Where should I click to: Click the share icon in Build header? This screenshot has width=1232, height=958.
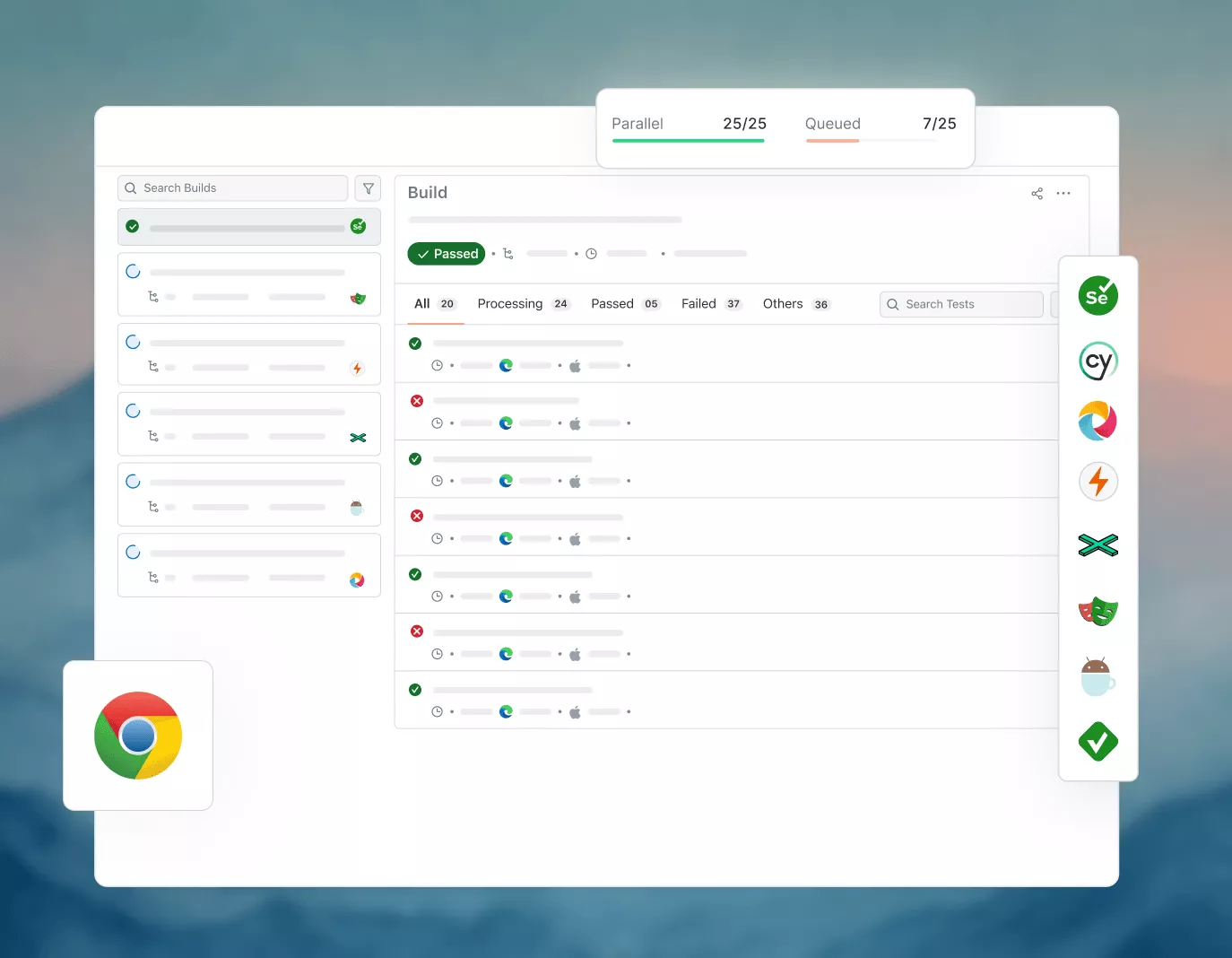[1037, 194]
